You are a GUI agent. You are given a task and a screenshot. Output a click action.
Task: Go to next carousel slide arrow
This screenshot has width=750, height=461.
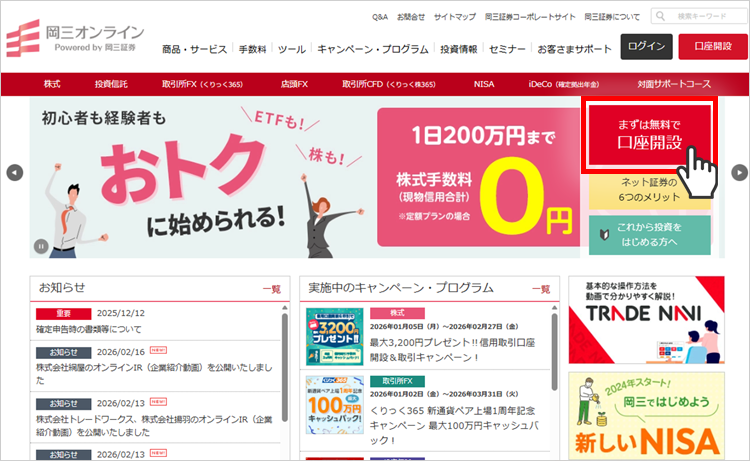pyautogui.click(x=739, y=173)
